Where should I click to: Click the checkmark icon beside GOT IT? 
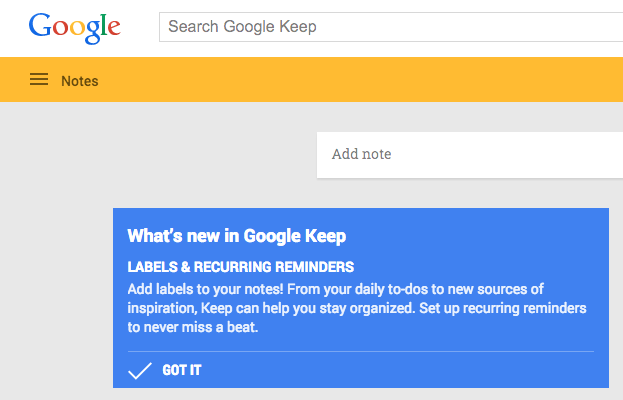coord(140,371)
